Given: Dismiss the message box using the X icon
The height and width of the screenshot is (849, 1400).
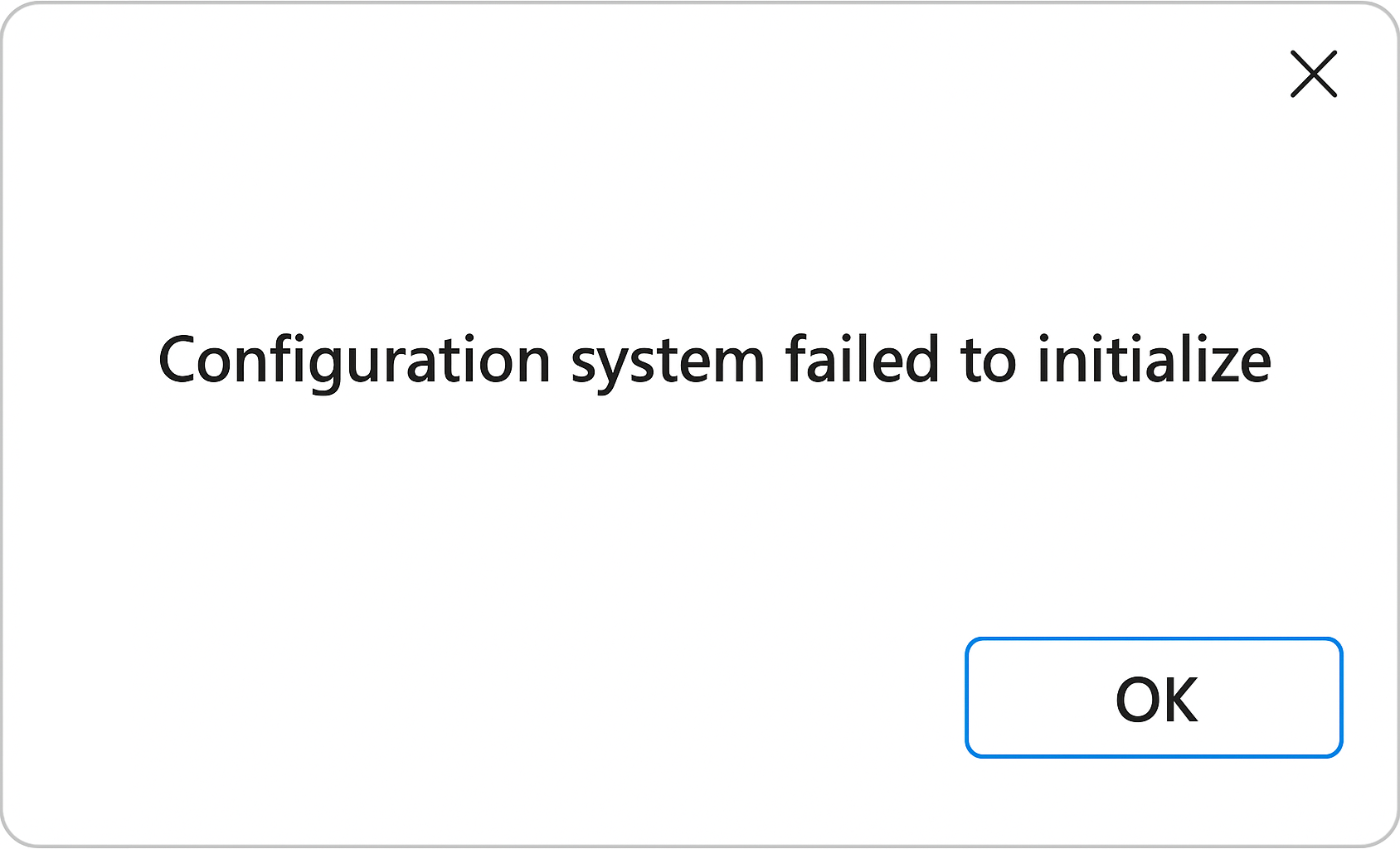Looking at the screenshot, I should pos(1314,74).
